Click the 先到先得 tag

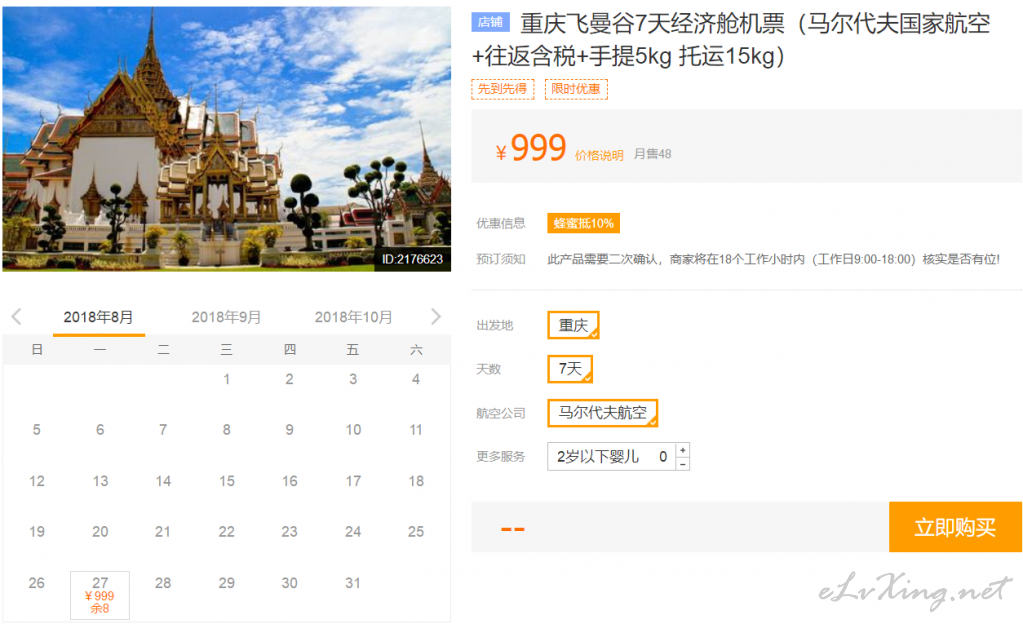pos(502,89)
